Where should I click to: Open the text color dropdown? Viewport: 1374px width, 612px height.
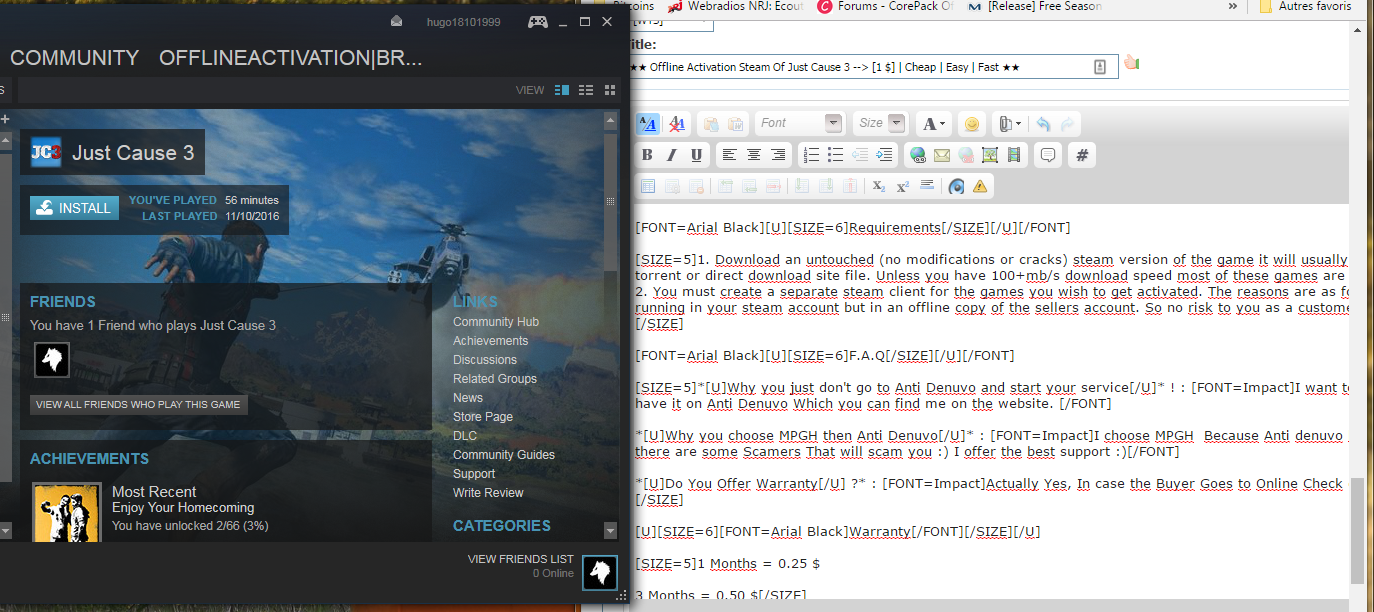pyautogui.click(x=934, y=124)
